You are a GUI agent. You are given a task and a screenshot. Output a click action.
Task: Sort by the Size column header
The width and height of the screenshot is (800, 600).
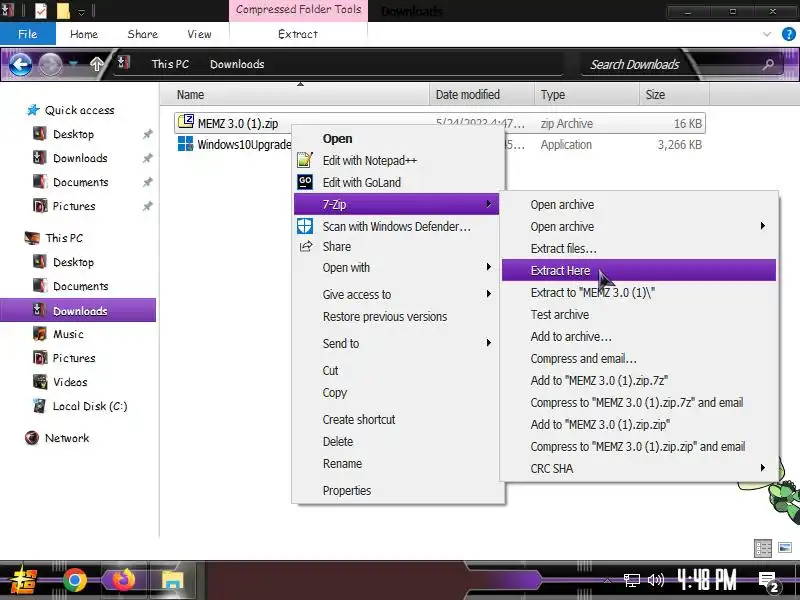(x=674, y=94)
